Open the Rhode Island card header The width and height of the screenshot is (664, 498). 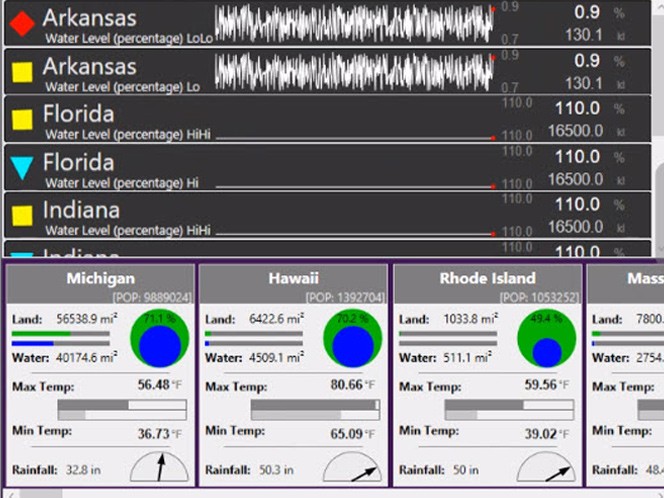pyautogui.click(x=487, y=278)
